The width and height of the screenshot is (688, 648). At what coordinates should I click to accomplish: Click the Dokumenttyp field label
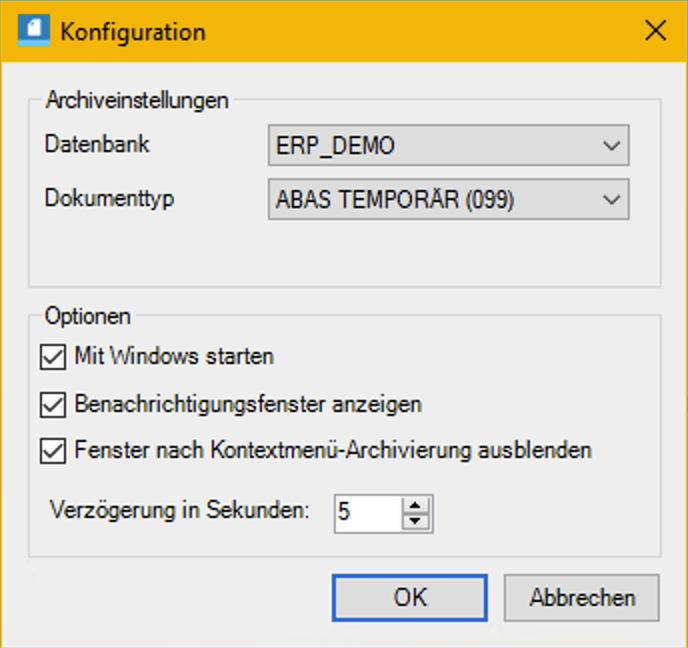pyautogui.click(x=109, y=198)
